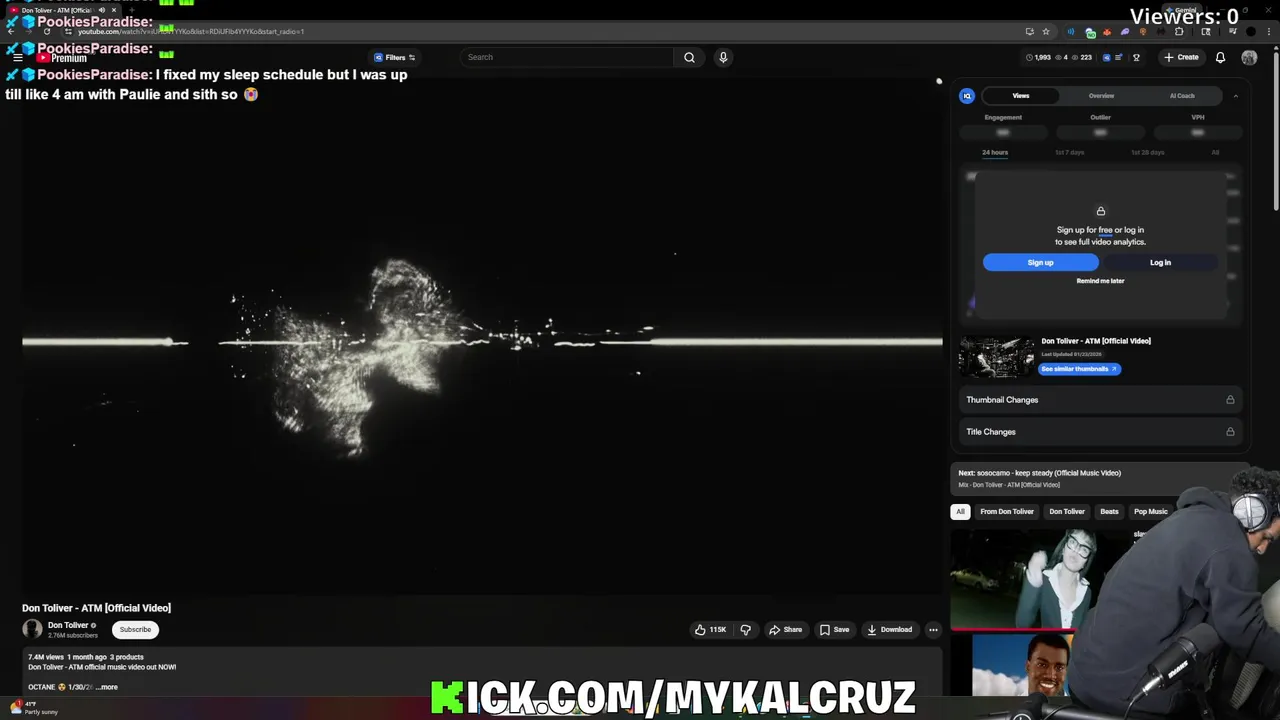The image size is (1280, 720).
Task: Select the All filter chip
Action: [960, 512]
